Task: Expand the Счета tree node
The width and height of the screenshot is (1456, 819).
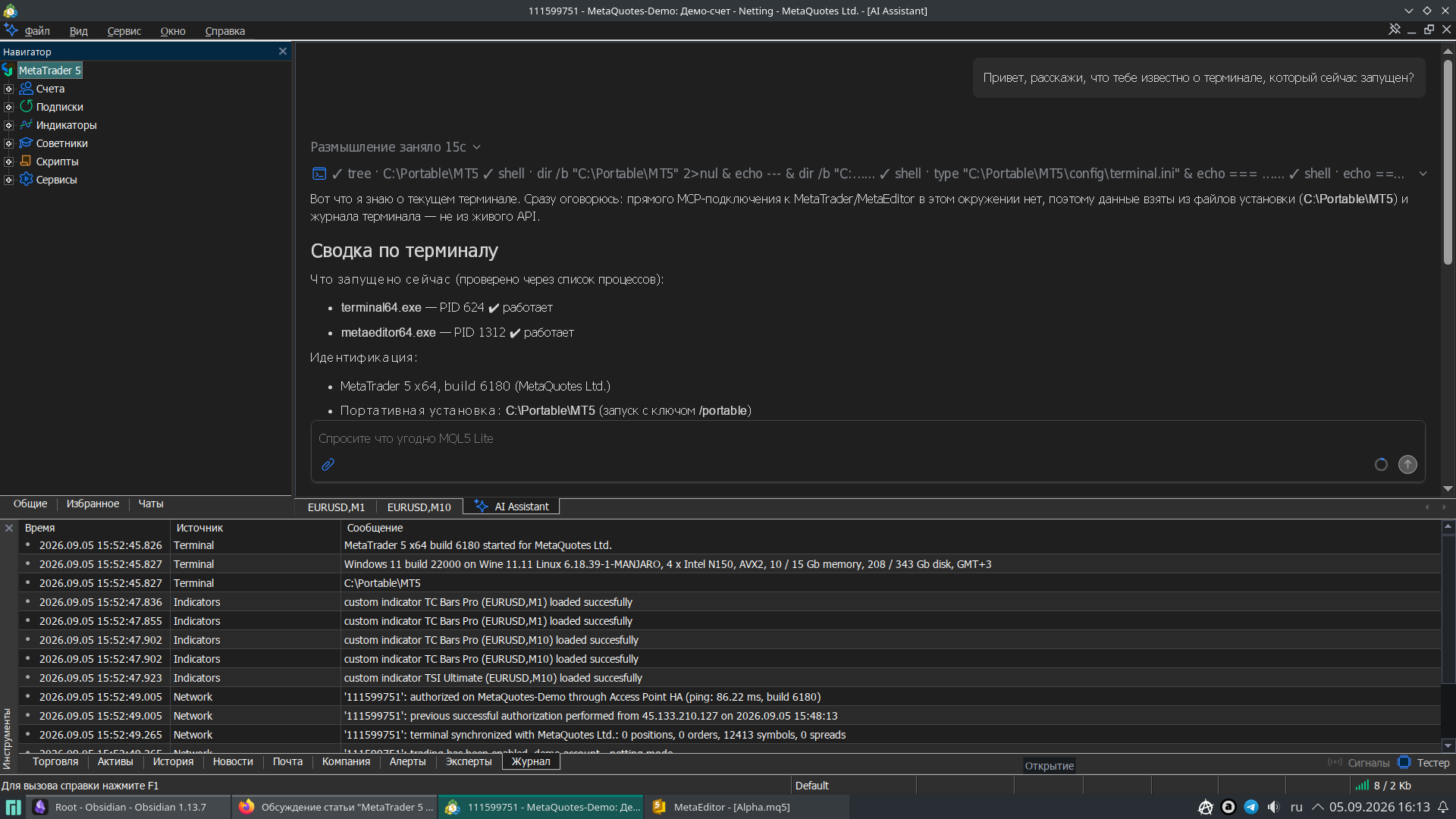Action: click(8, 89)
